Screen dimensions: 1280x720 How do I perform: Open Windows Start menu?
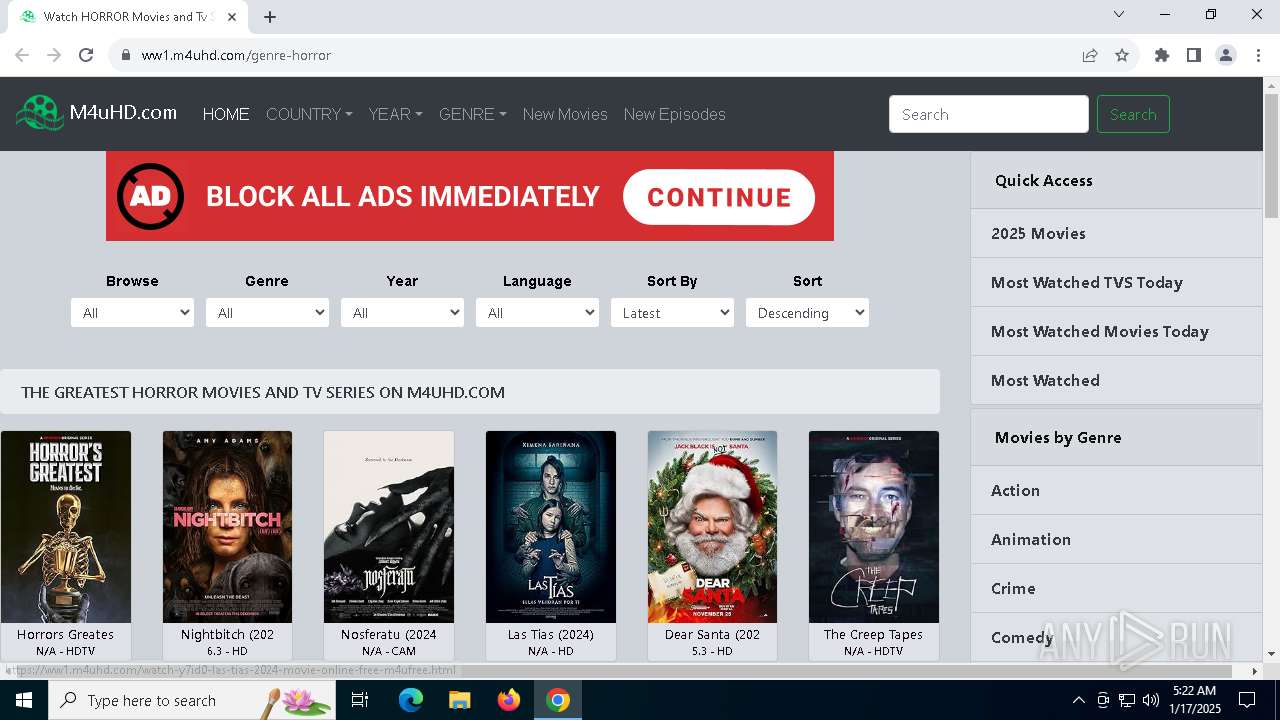click(x=24, y=700)
